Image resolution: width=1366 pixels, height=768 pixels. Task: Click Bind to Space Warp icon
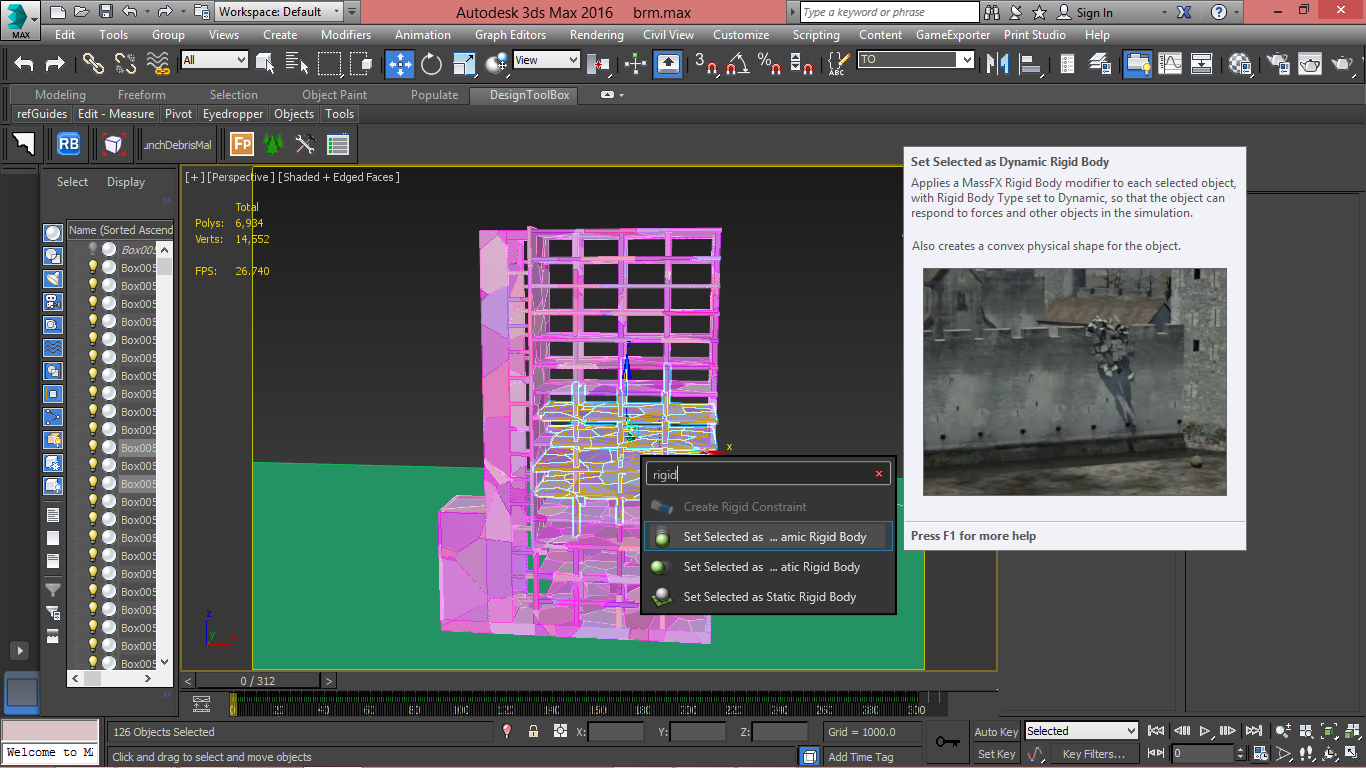pos(158,63)
